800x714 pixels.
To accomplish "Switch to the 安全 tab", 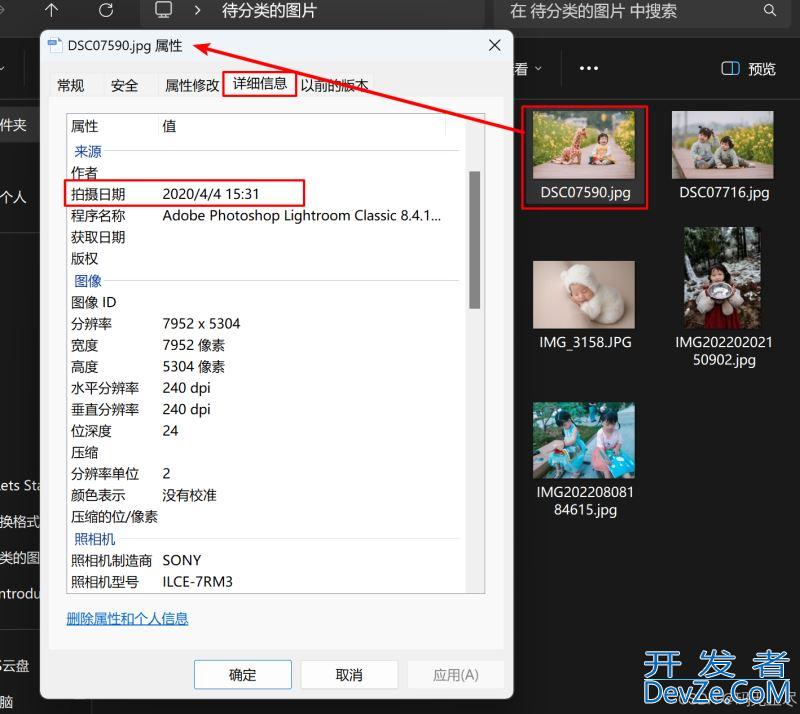I will [x=124, y=85].
